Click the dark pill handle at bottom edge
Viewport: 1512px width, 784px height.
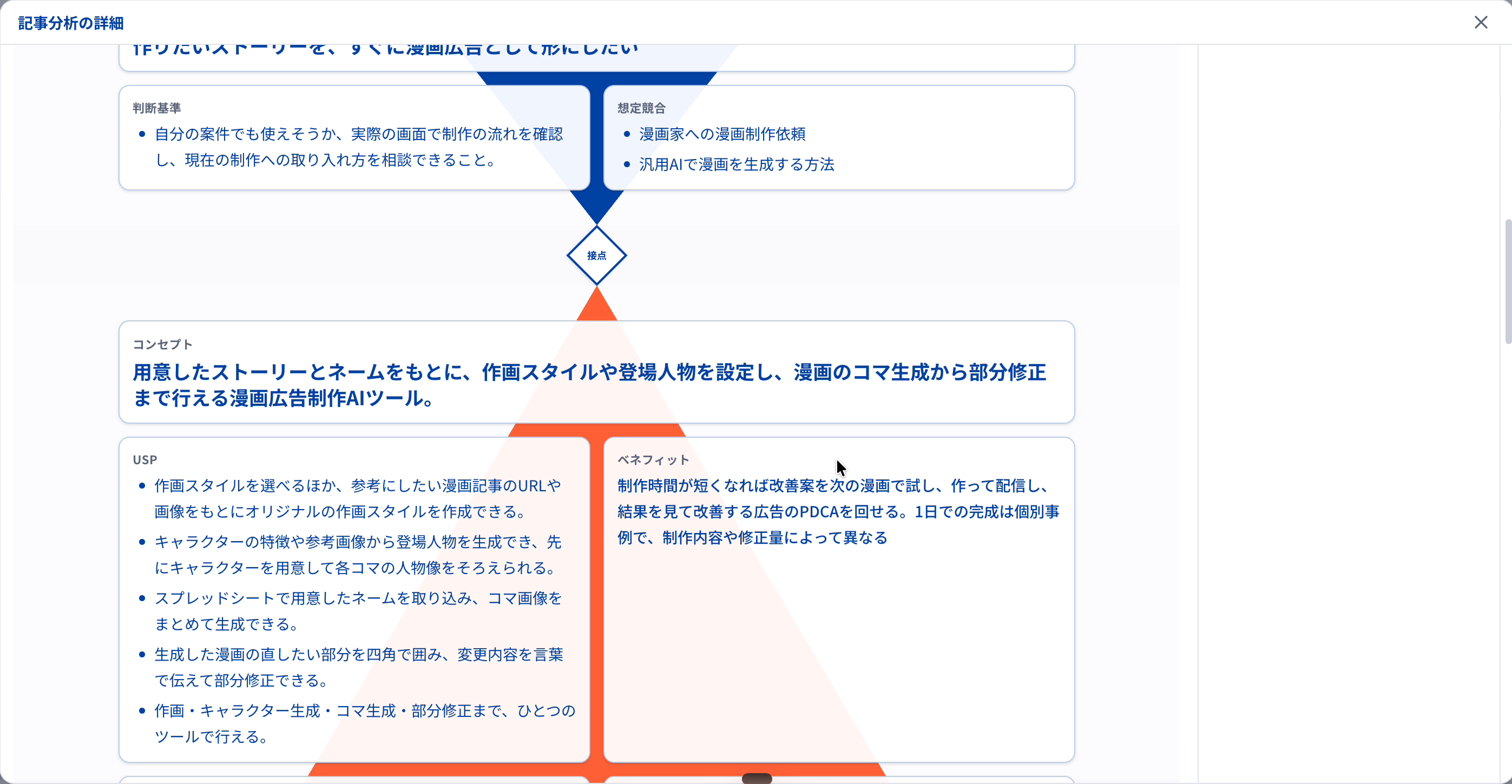pos(757,778)
